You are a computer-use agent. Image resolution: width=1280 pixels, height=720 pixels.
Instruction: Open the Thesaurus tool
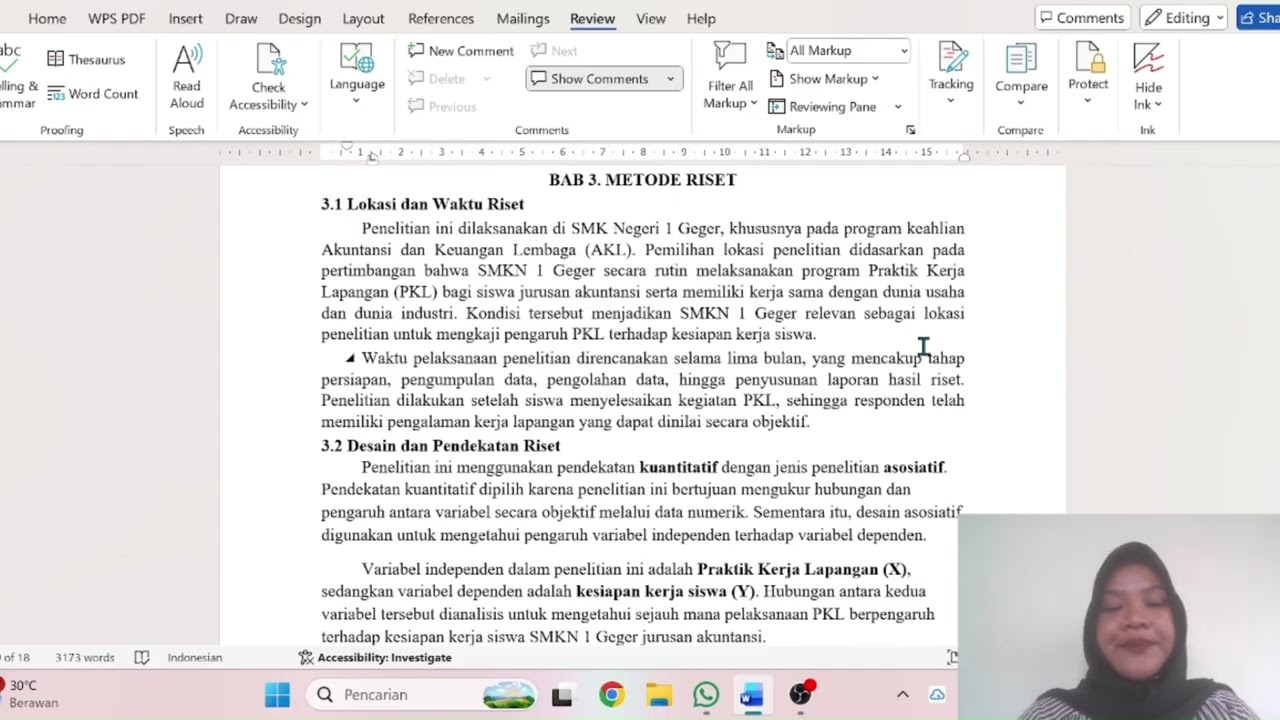coord(86,60)
